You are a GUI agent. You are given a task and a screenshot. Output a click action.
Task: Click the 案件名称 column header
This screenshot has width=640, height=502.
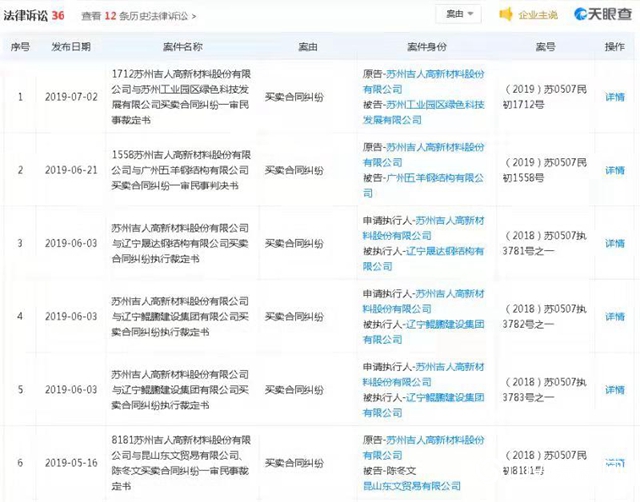[182, 47]
